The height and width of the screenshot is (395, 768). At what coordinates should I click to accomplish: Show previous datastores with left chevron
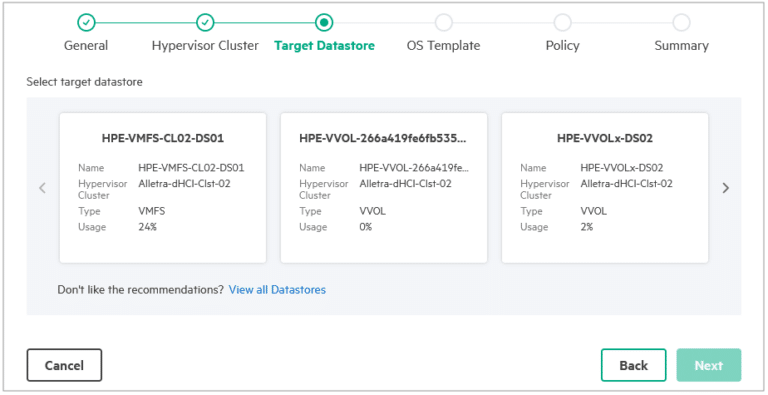(43, 188)
